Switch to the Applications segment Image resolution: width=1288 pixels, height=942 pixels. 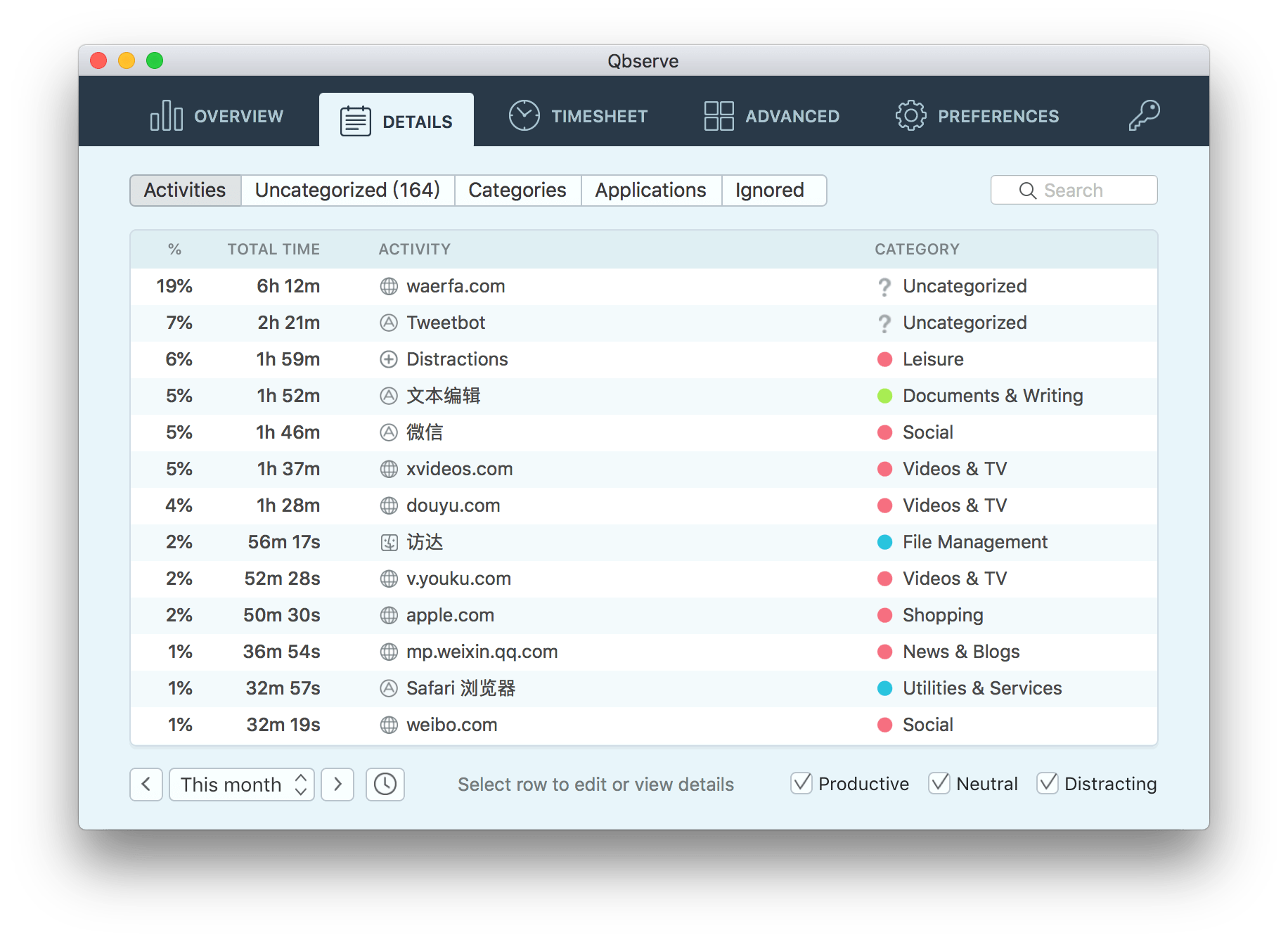click(651, 191)
